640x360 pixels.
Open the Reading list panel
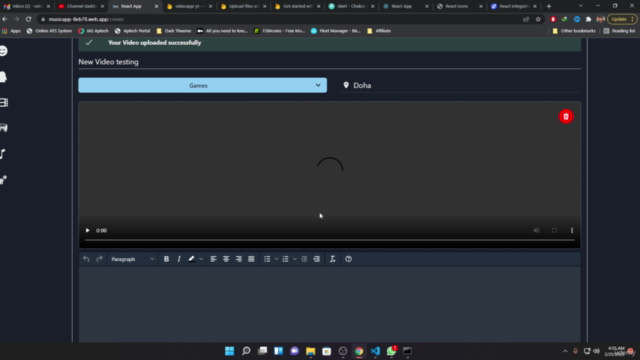(x=619, y=31)
